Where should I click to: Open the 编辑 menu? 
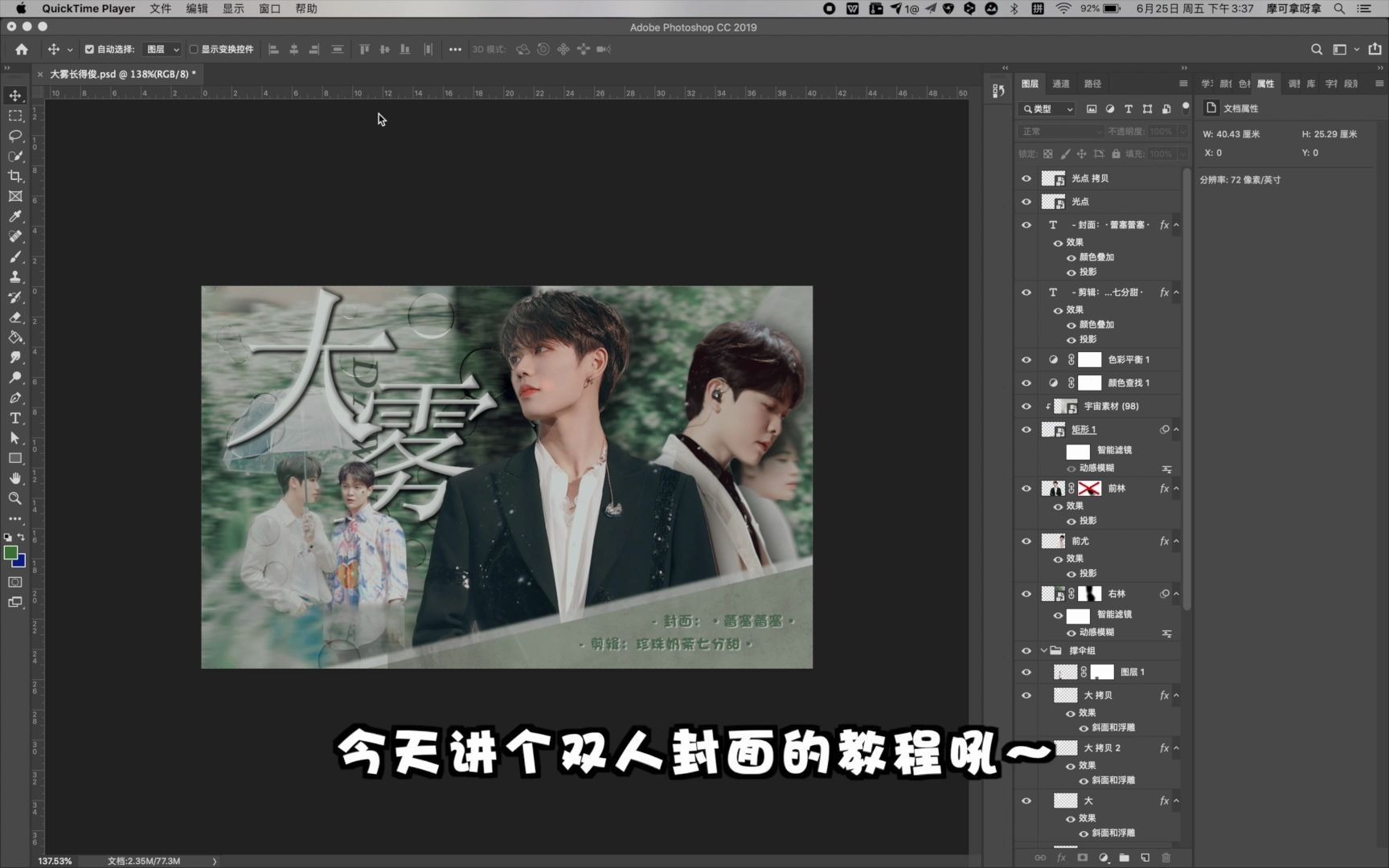point(197,9)
